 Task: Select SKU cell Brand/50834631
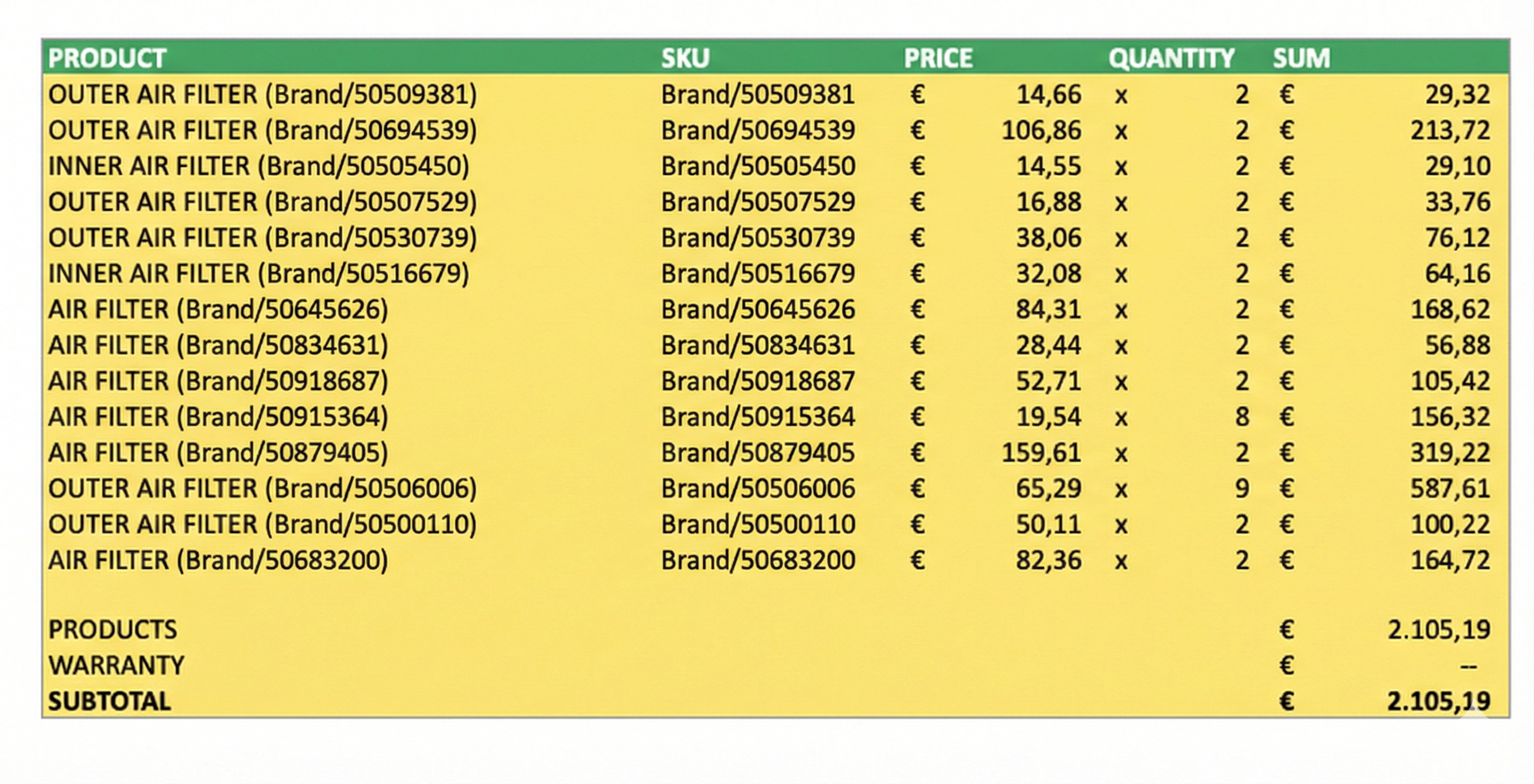tap(757, 345)
